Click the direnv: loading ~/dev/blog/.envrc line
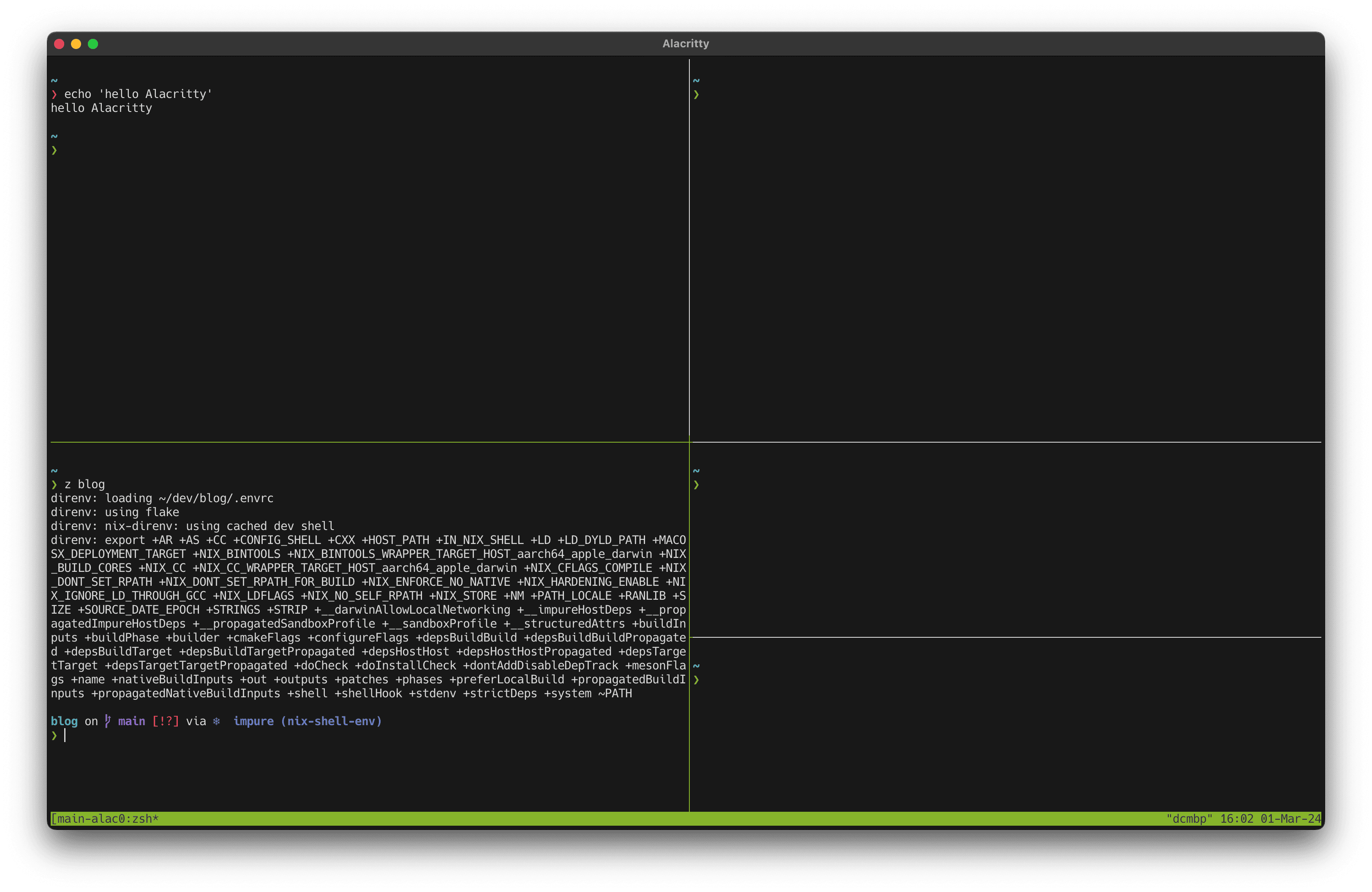Image resolution: width=1372 pixels, height=892 pixels. click(162, 498)
